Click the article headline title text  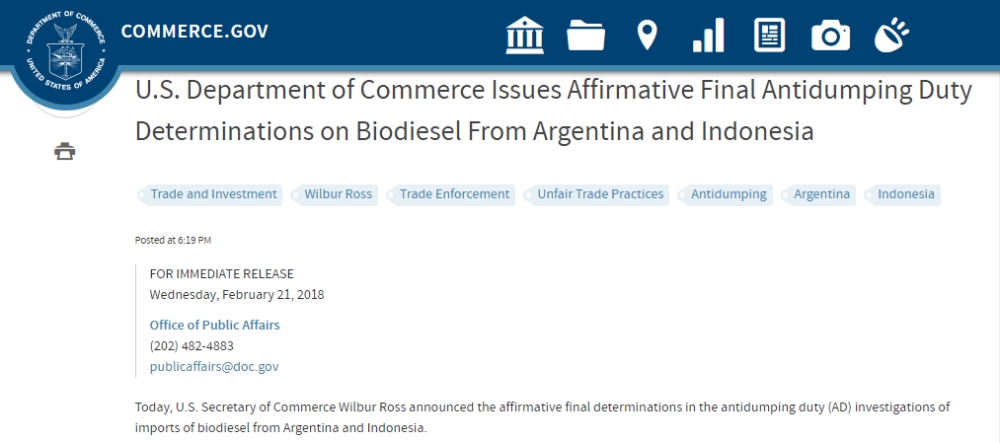pyautogui.click(x=553, y=111)
